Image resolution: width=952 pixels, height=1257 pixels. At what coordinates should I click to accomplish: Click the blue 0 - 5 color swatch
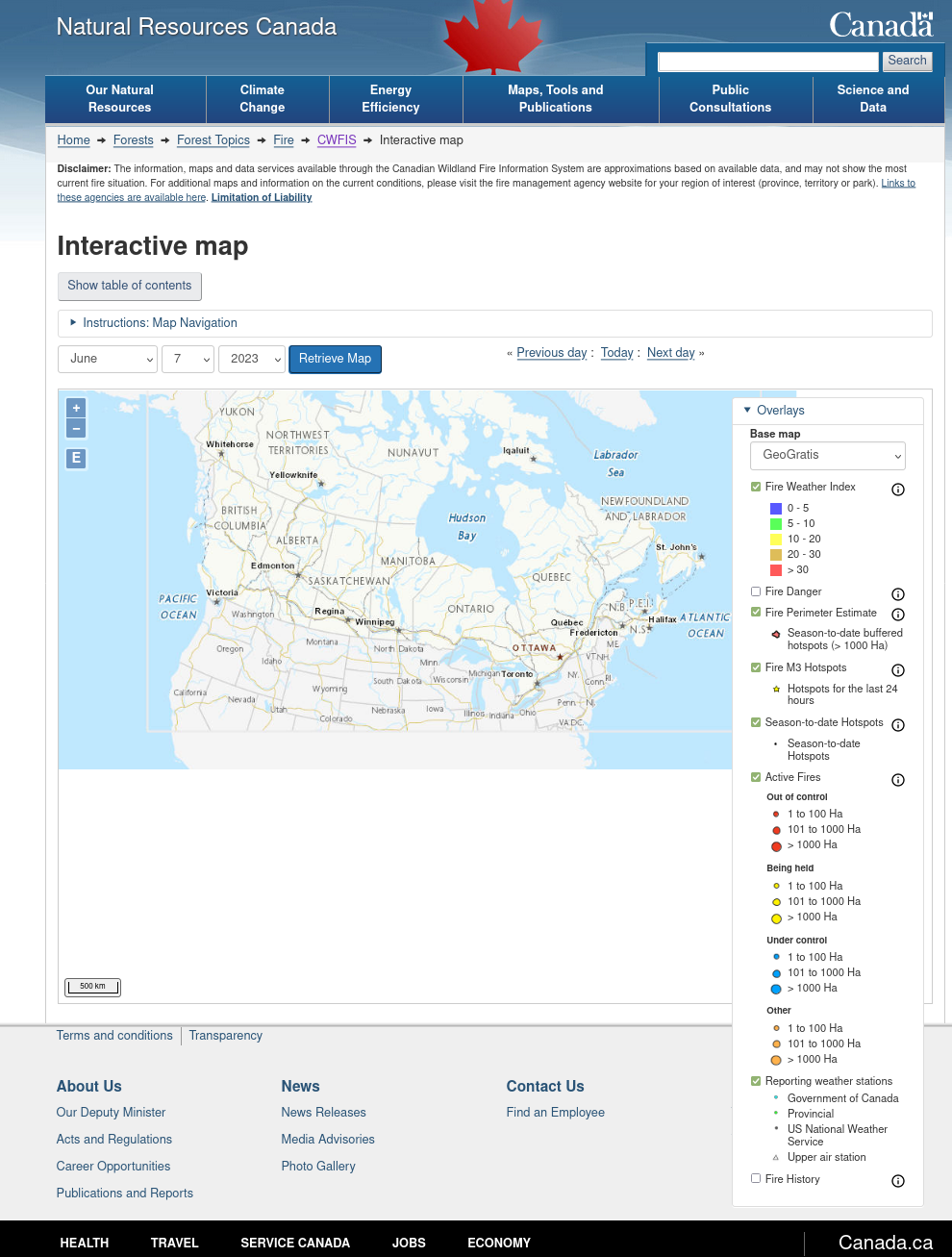[776, 509]
